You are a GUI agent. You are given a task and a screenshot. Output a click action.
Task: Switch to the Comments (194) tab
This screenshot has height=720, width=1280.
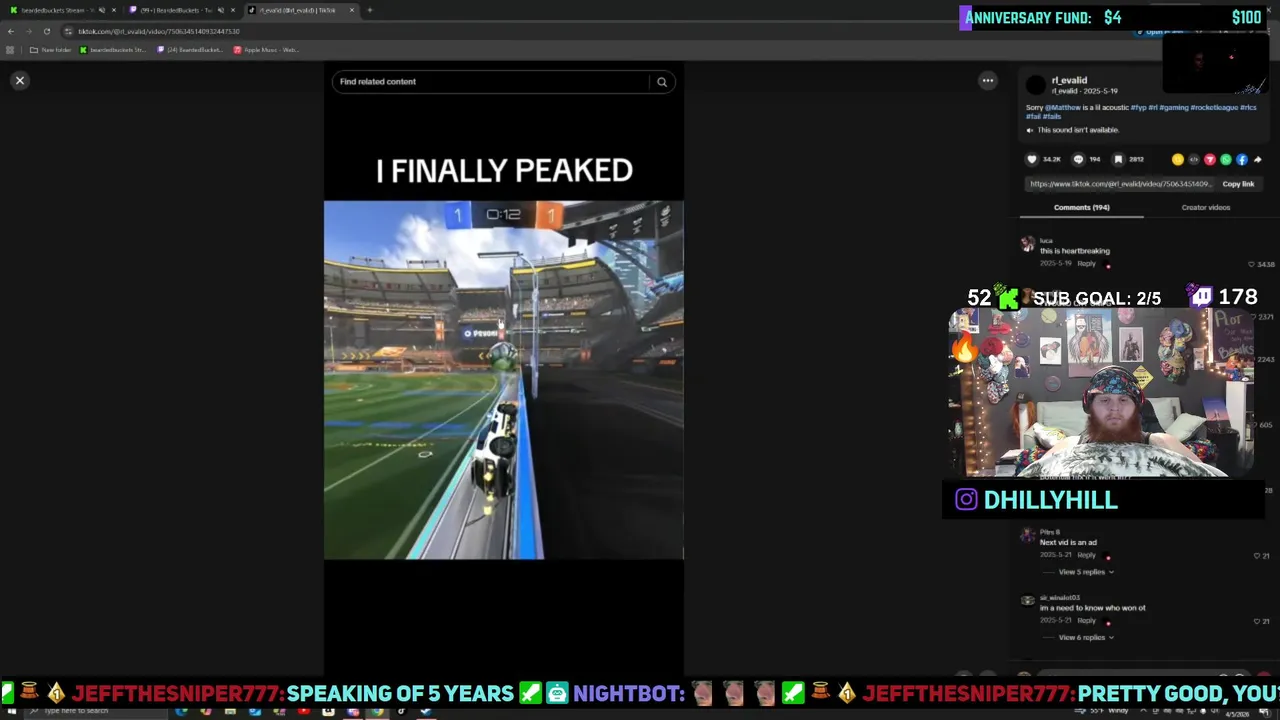pyautogui.click(x=1081, y=207)
